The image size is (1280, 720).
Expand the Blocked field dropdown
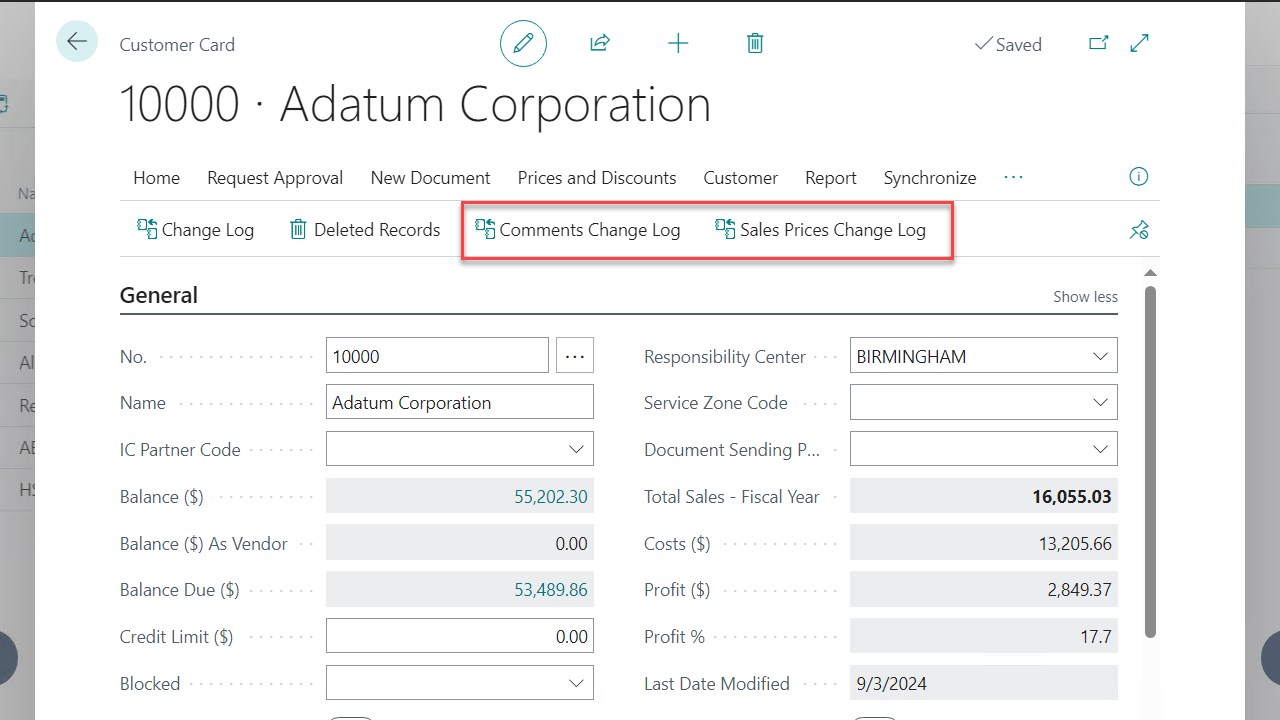575,682
